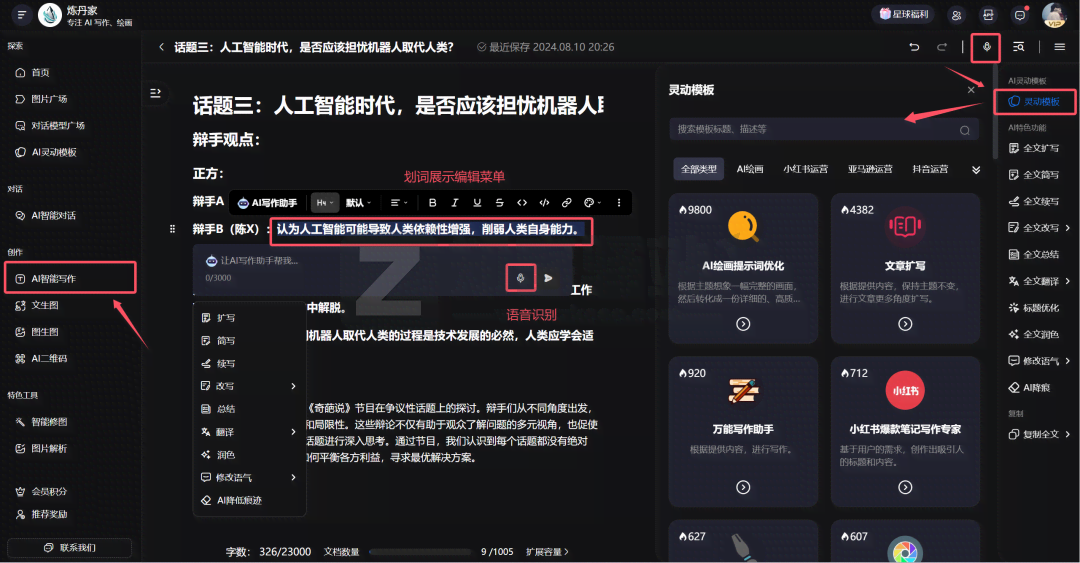Click the template search input field
This screenshot has height=563, width=1080.
point(815,130)
